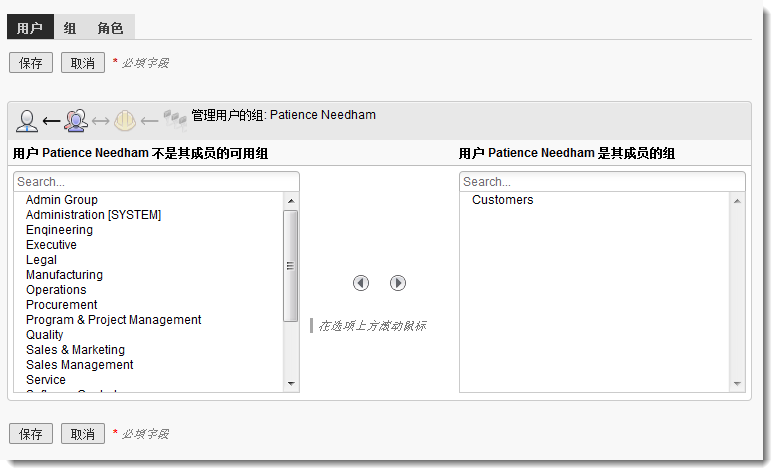This screenshot has height=475, width=778.
Task: Select the Service group
Action: pos(46,379)
